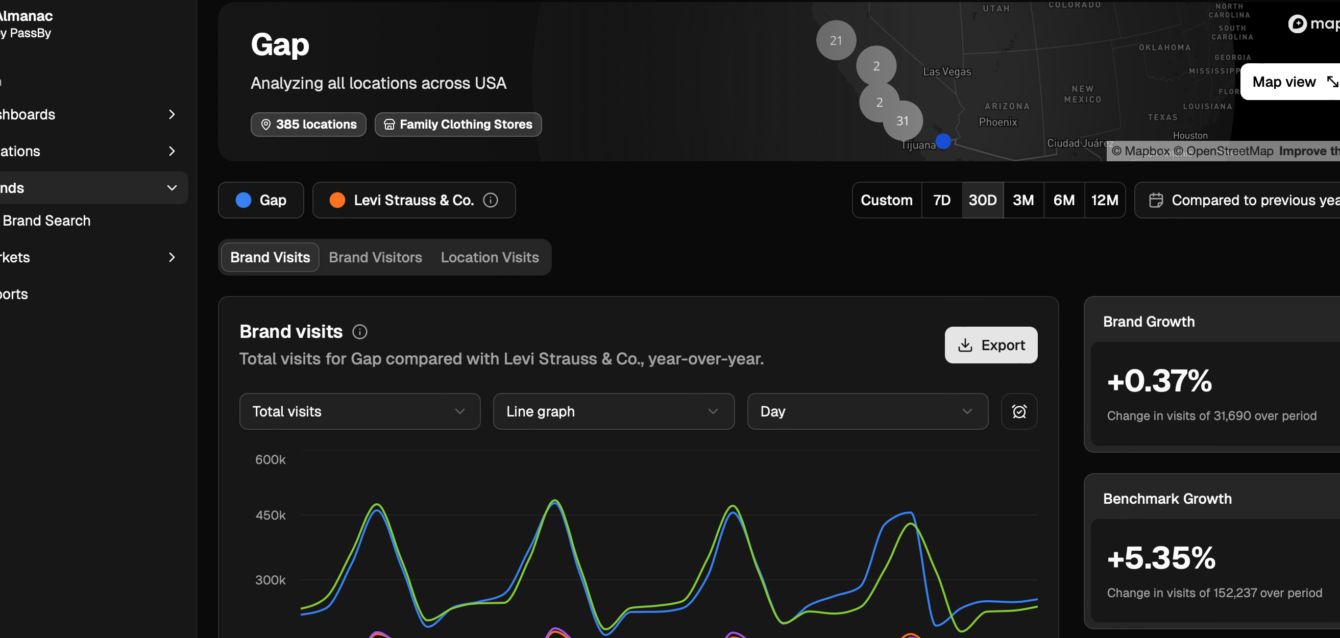Click the store icon in Family Clothing Stores
1340x638 pixels.
pyautogui.click(x=389, y=125)
